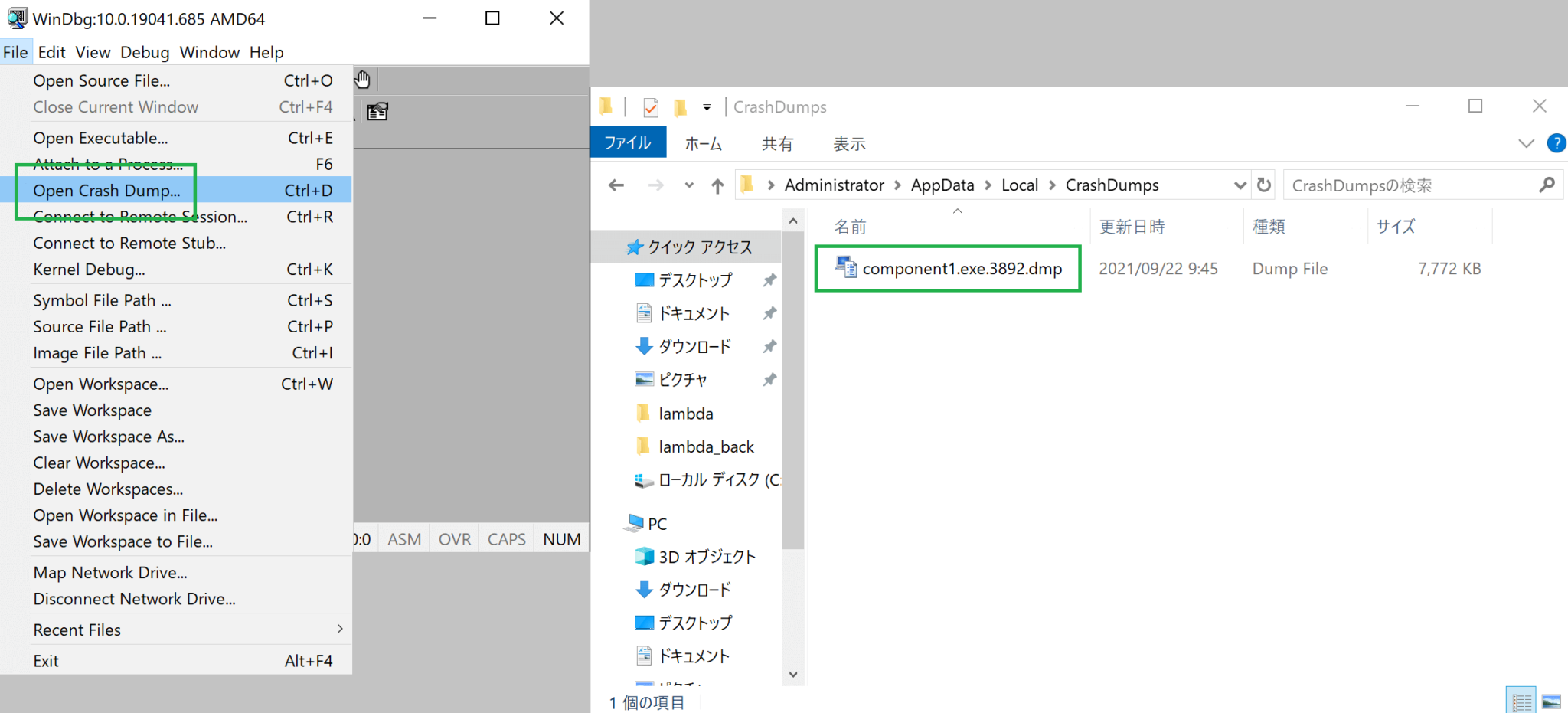The width and height of the screenshot is (1568, 713).
Task: Navigate up to the parent Local folder
Action: pos(717,185)
